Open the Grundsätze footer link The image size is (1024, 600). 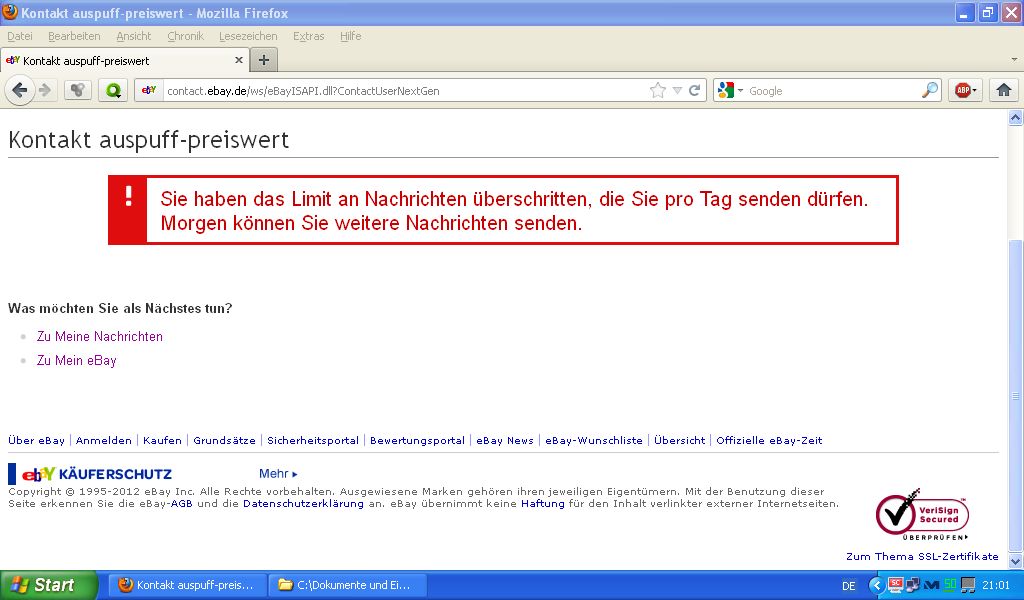tap(225, 441)
